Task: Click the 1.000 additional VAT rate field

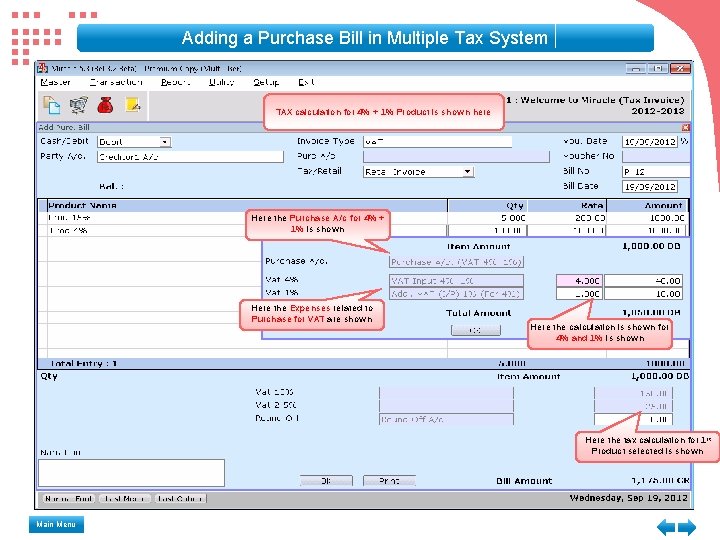Action: (579, 294)
